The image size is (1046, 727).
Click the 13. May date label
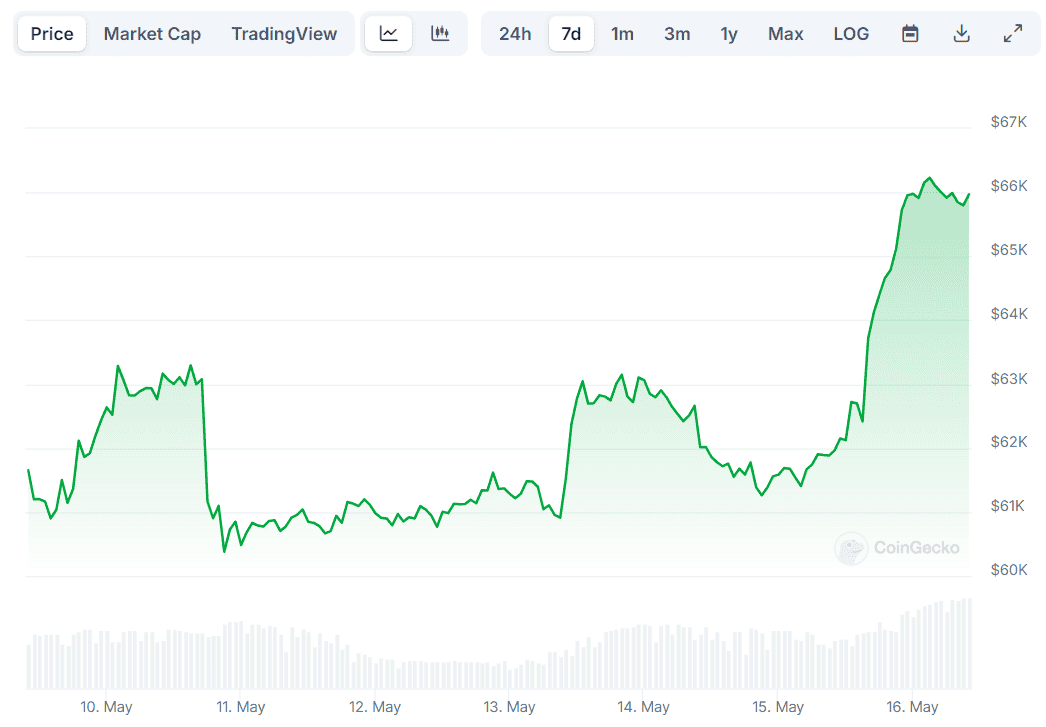point(509,707)
